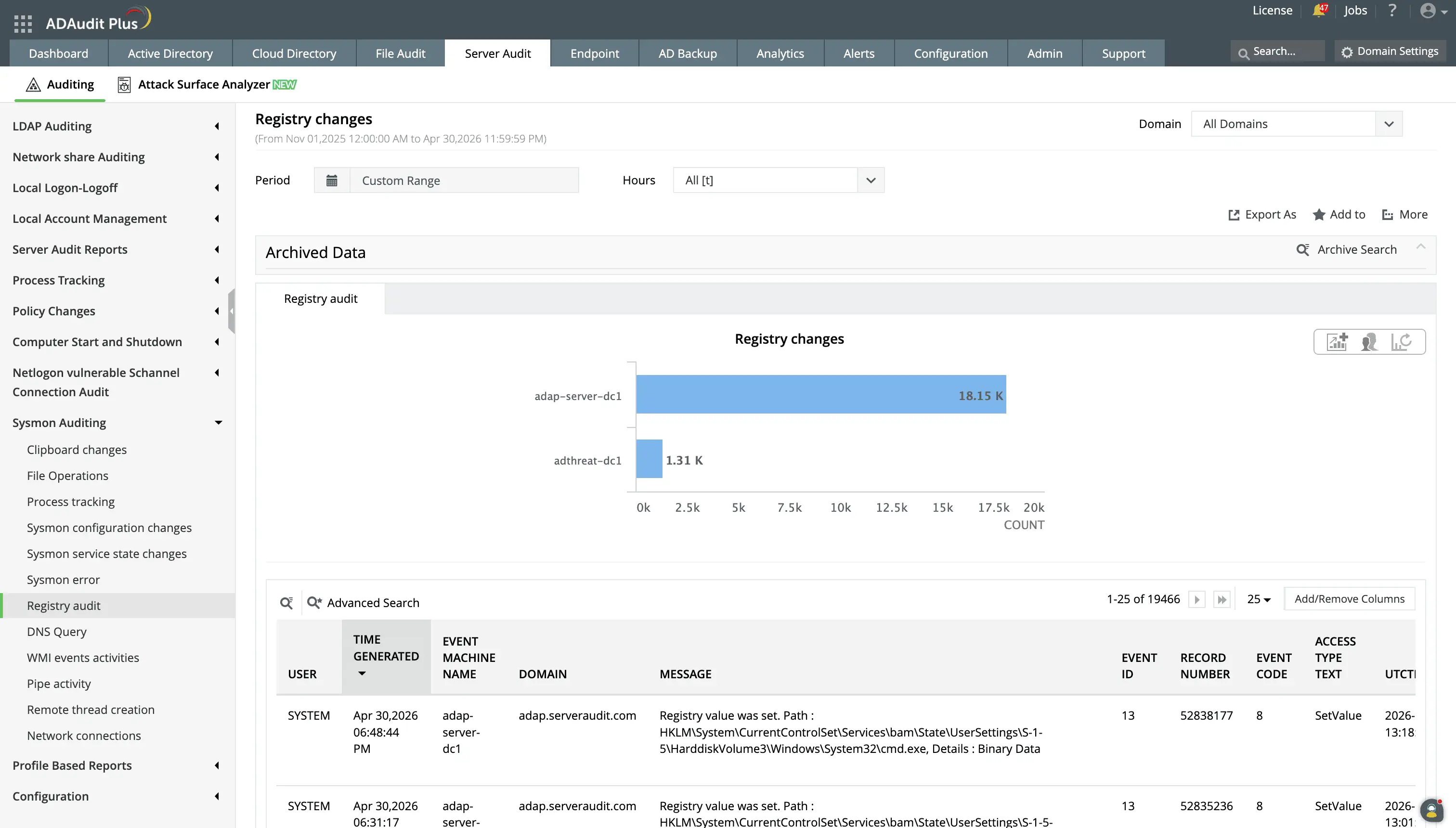Open File Operations report
1456x828 pixels.
[68, 476]
